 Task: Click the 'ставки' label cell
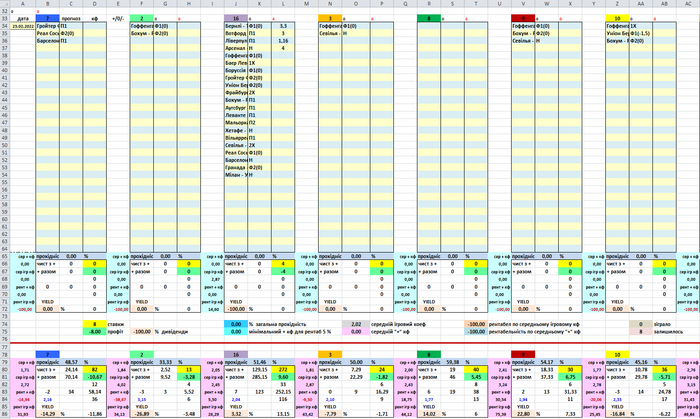pyautogui.click(x=116, y=324)
